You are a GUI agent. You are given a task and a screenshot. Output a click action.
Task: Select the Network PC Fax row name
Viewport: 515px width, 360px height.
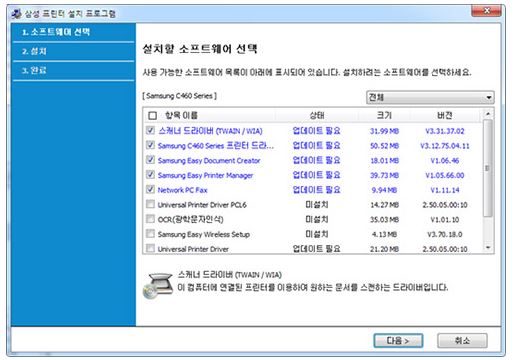pos(182,190)
